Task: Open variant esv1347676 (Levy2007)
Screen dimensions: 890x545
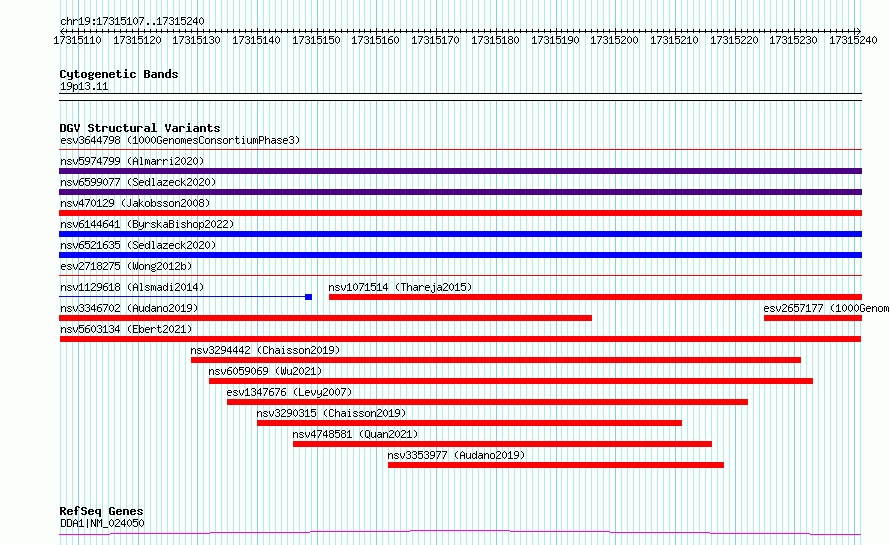Action: point(289,392)
